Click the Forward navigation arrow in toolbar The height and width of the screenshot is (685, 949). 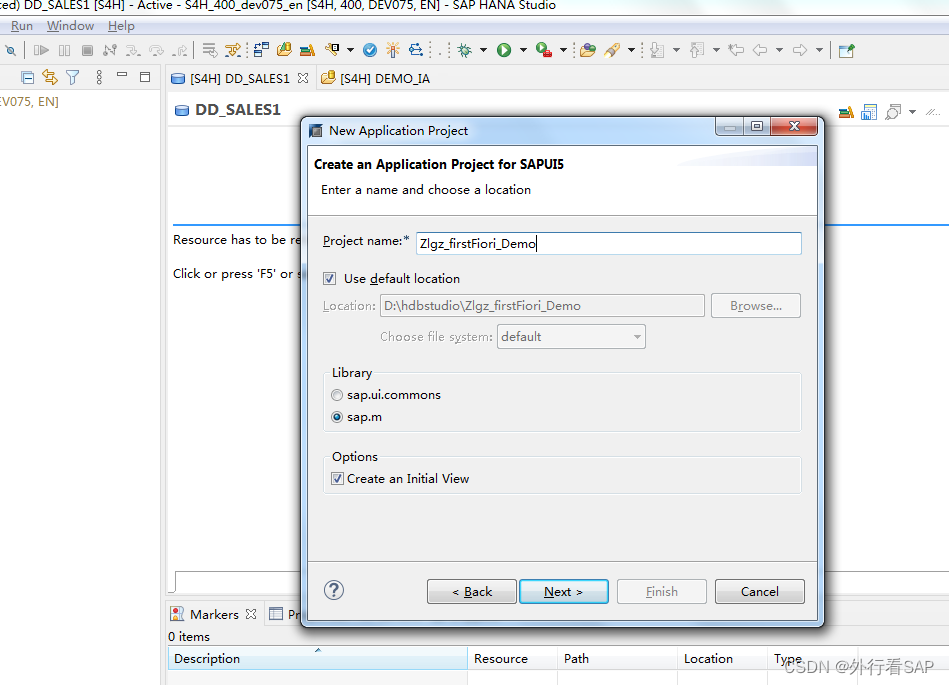pyautogui.click(x=800, y=50)
